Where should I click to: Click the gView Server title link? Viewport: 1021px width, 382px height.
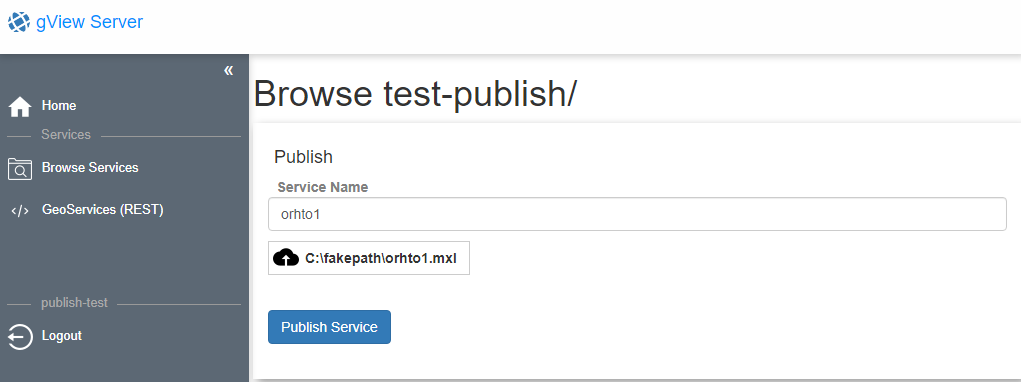point(89,22)
